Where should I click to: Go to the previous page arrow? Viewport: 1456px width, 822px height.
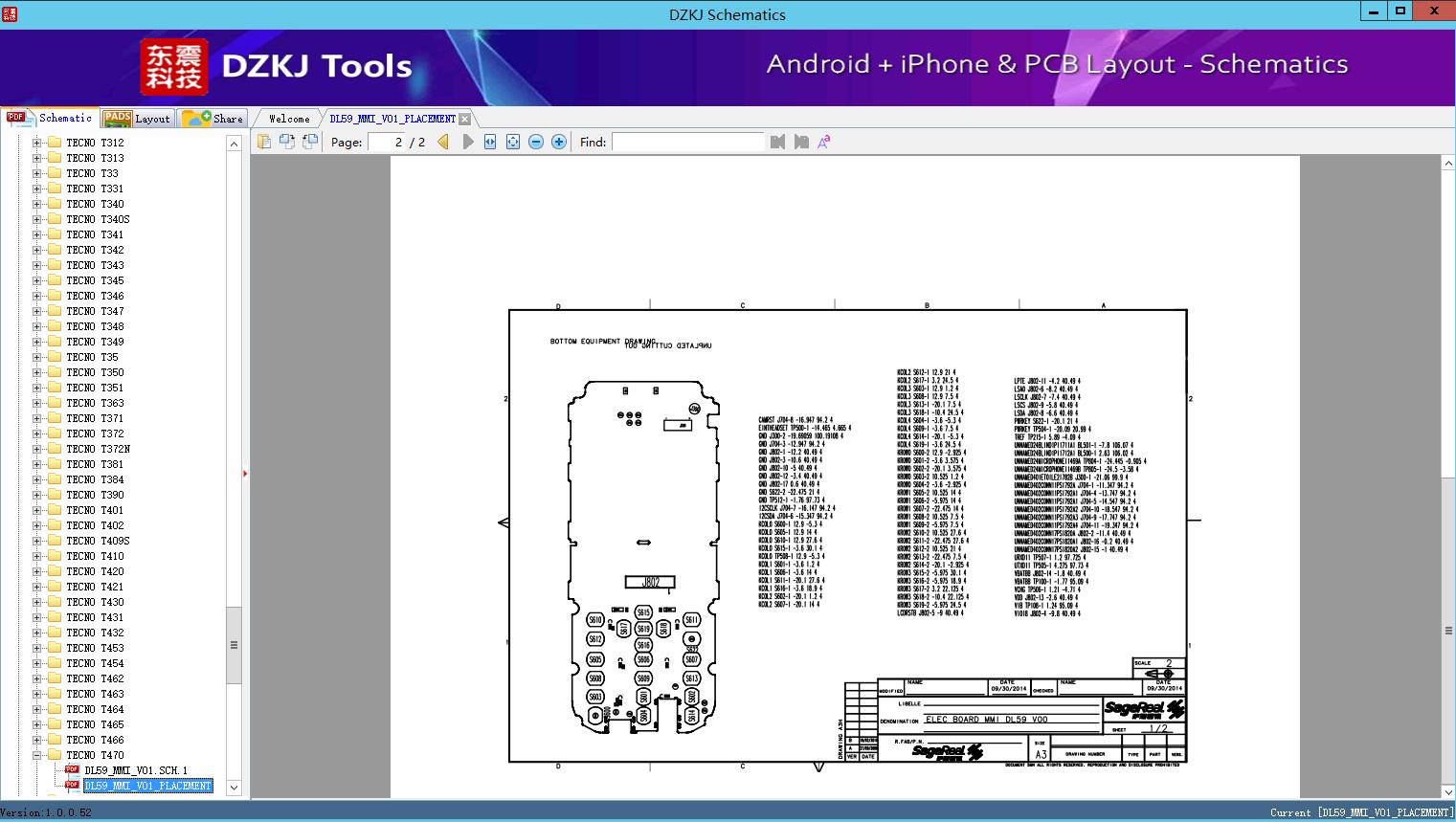(x=443, y=142)
